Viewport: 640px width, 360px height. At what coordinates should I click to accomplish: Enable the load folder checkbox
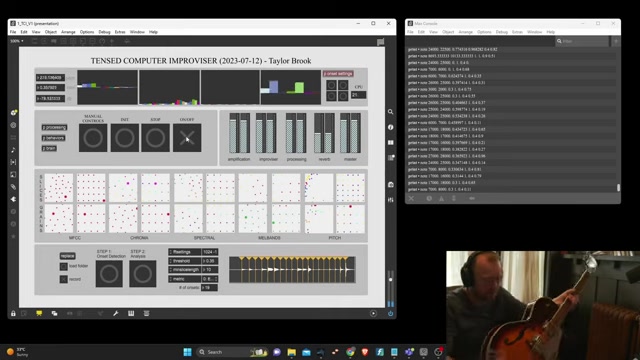(64, 267)
